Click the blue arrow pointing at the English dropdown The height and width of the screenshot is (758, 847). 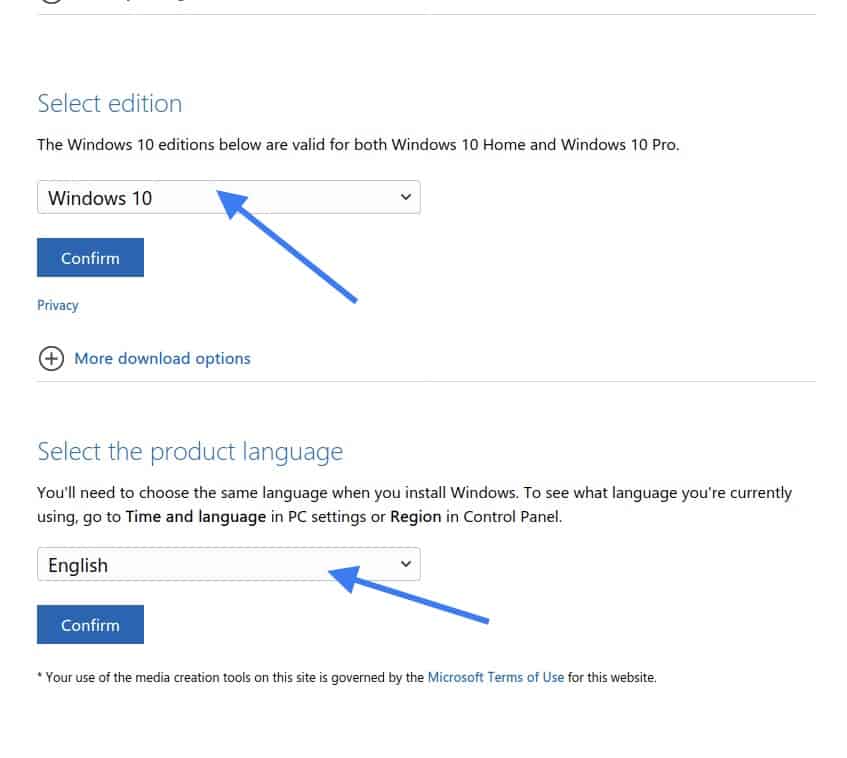click(x=408, y=594)
